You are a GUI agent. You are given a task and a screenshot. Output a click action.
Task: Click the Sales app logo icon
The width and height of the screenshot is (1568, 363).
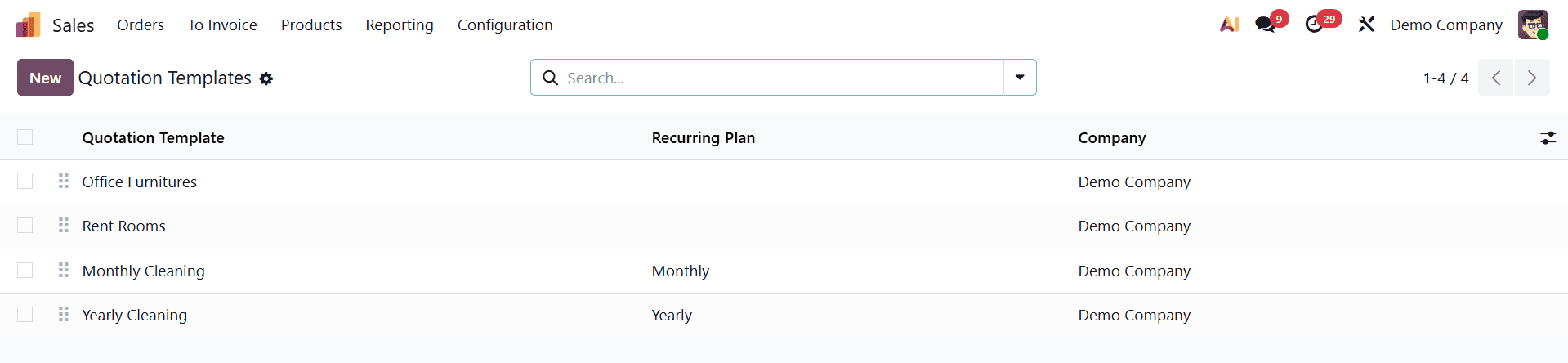[28, 25]
